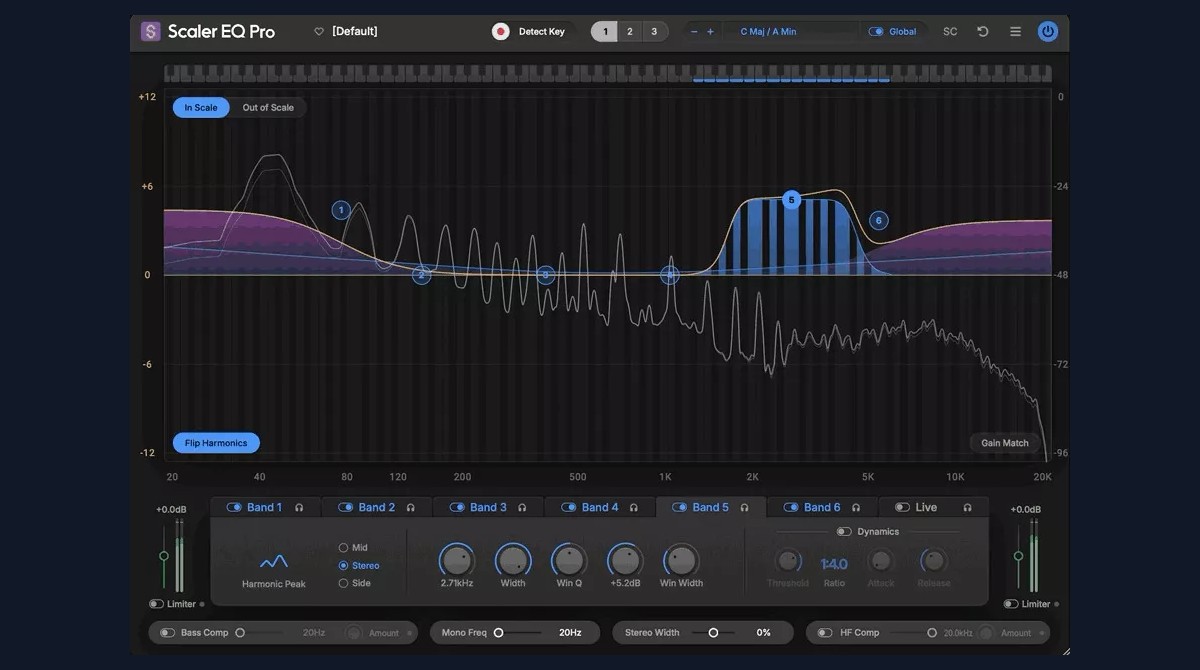Image resolution: width=1200 pixels, height=670 pixels.
Task: Select EQ slot 1 in header
Action: 604,32
